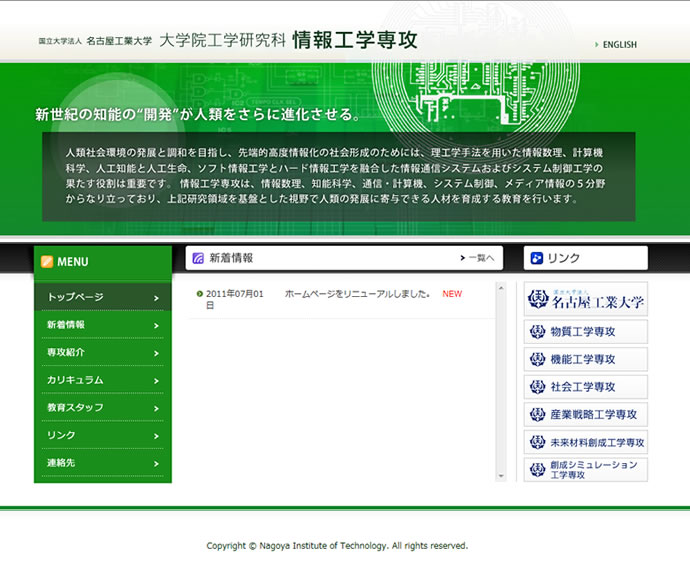Click the emblem icon beside 未来材料創成工学専攻

(x=537, y=442)
